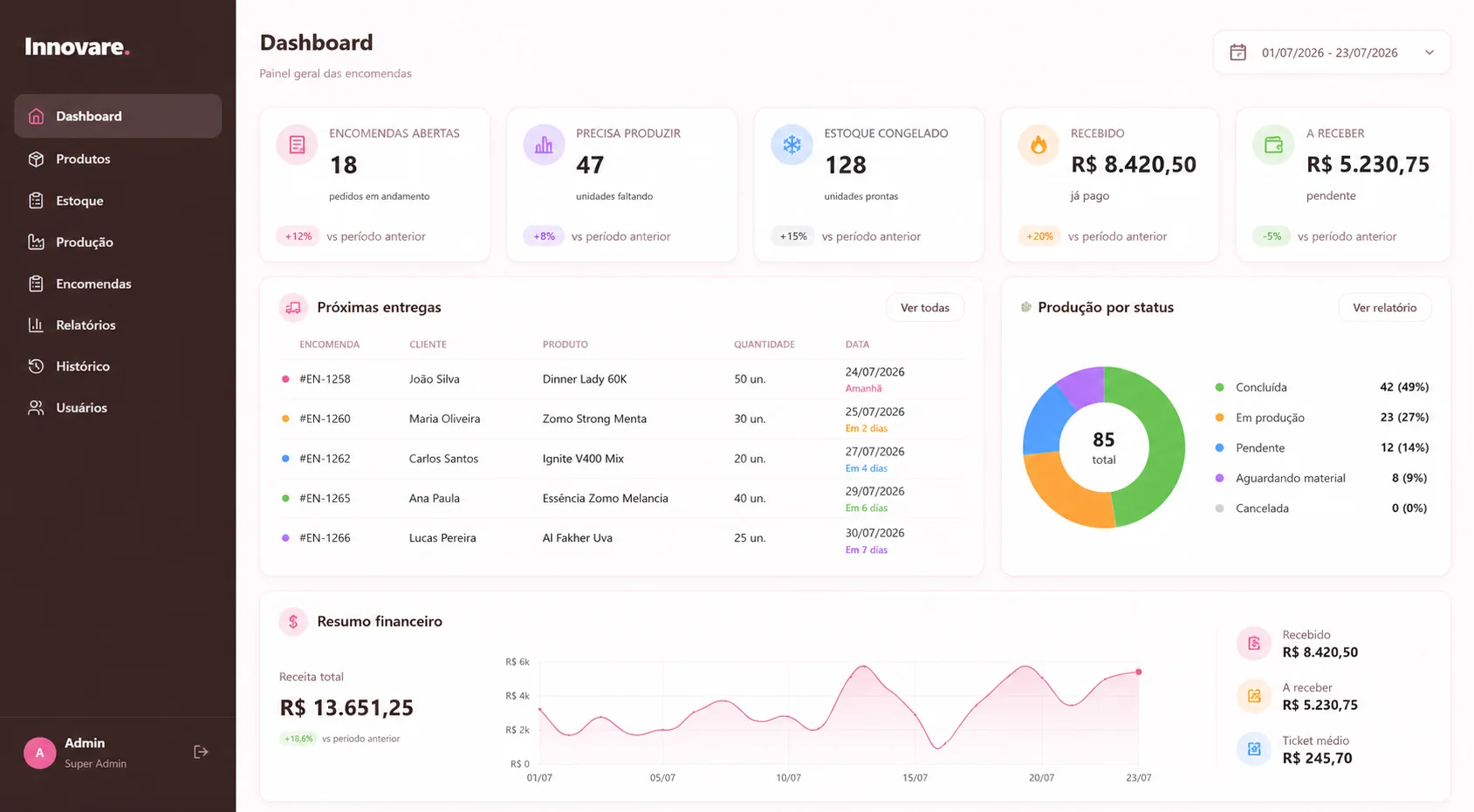
Task: Click the +20% badge on Recebido card
Action: pyautogui.click(x=1039, y=236)
